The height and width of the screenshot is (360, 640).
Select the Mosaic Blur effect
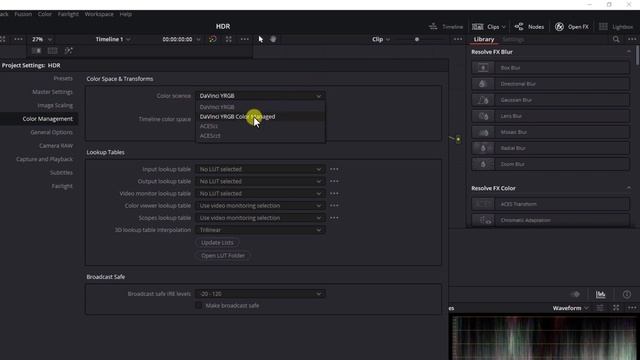550,132
